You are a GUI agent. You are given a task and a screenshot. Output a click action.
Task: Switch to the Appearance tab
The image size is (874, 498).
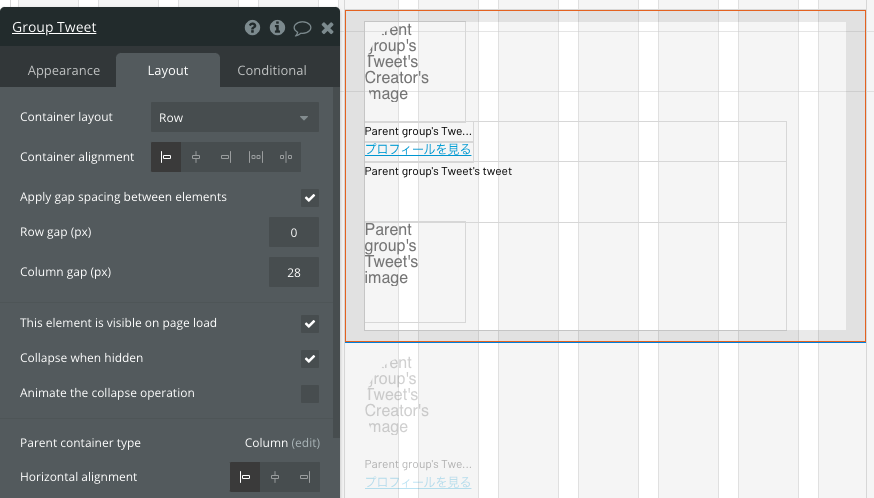coord(64,71)
